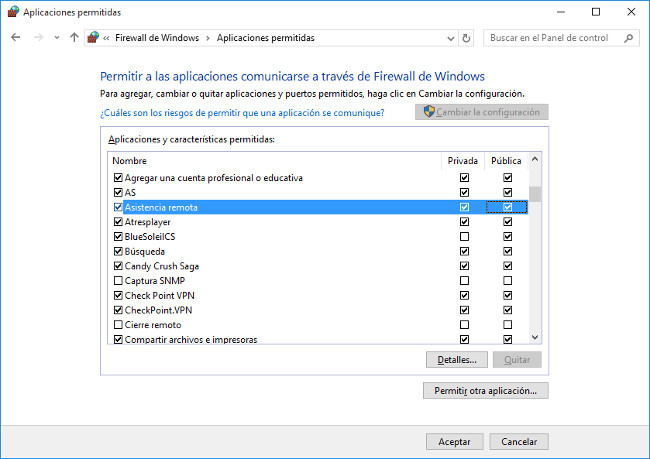This screenshot has width=650, height=459.
Task: Click the list scrollbar down arrow
Action: (x=535, y=337)
